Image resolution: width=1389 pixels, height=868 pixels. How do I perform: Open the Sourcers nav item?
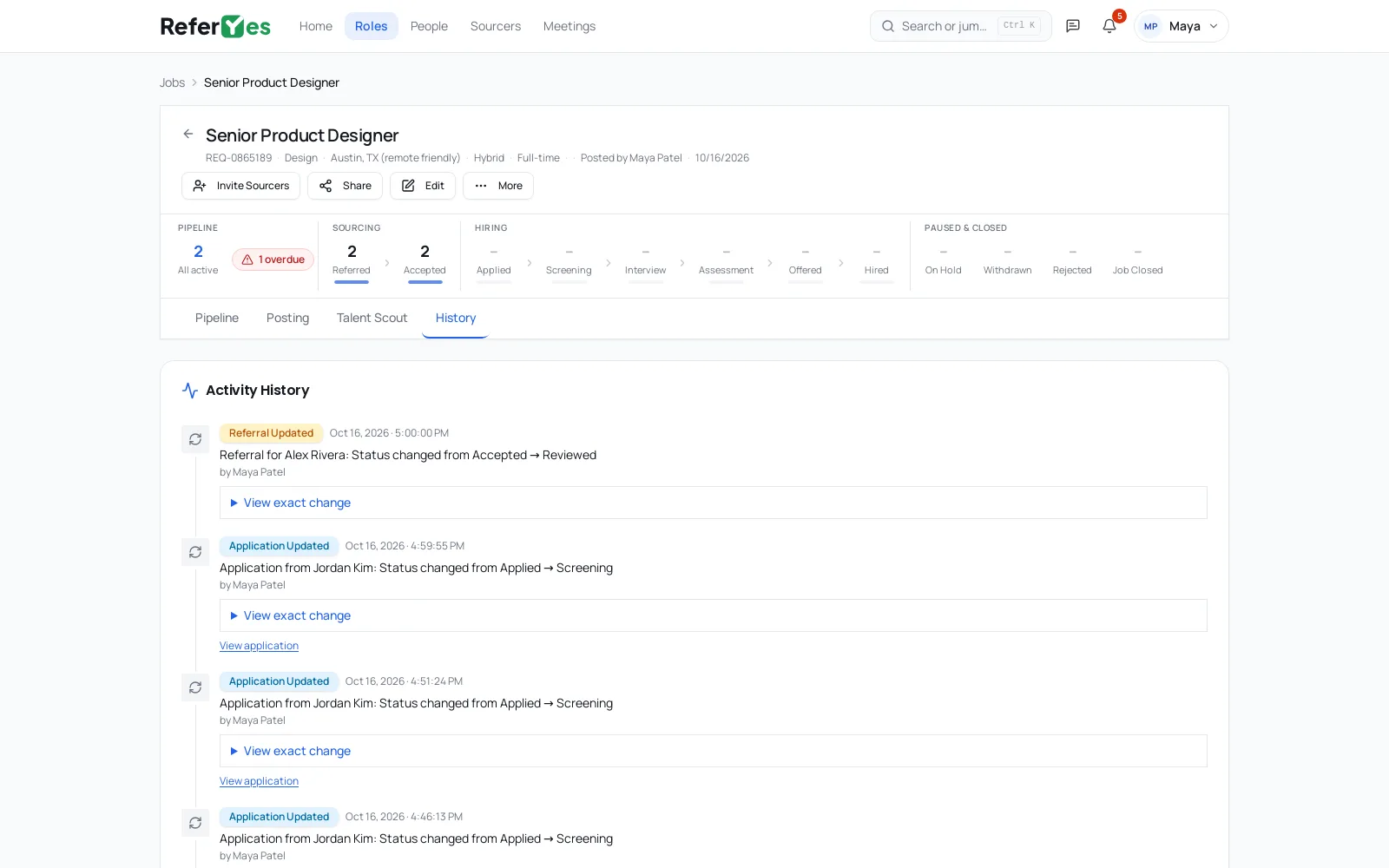click(496, 26)
